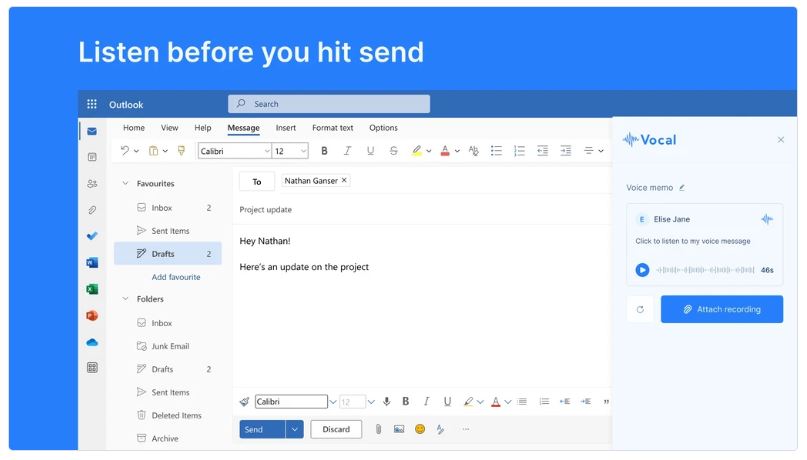Click the Paste clipboard icon
The image size is (807, 460).
[x=153, y=151]
